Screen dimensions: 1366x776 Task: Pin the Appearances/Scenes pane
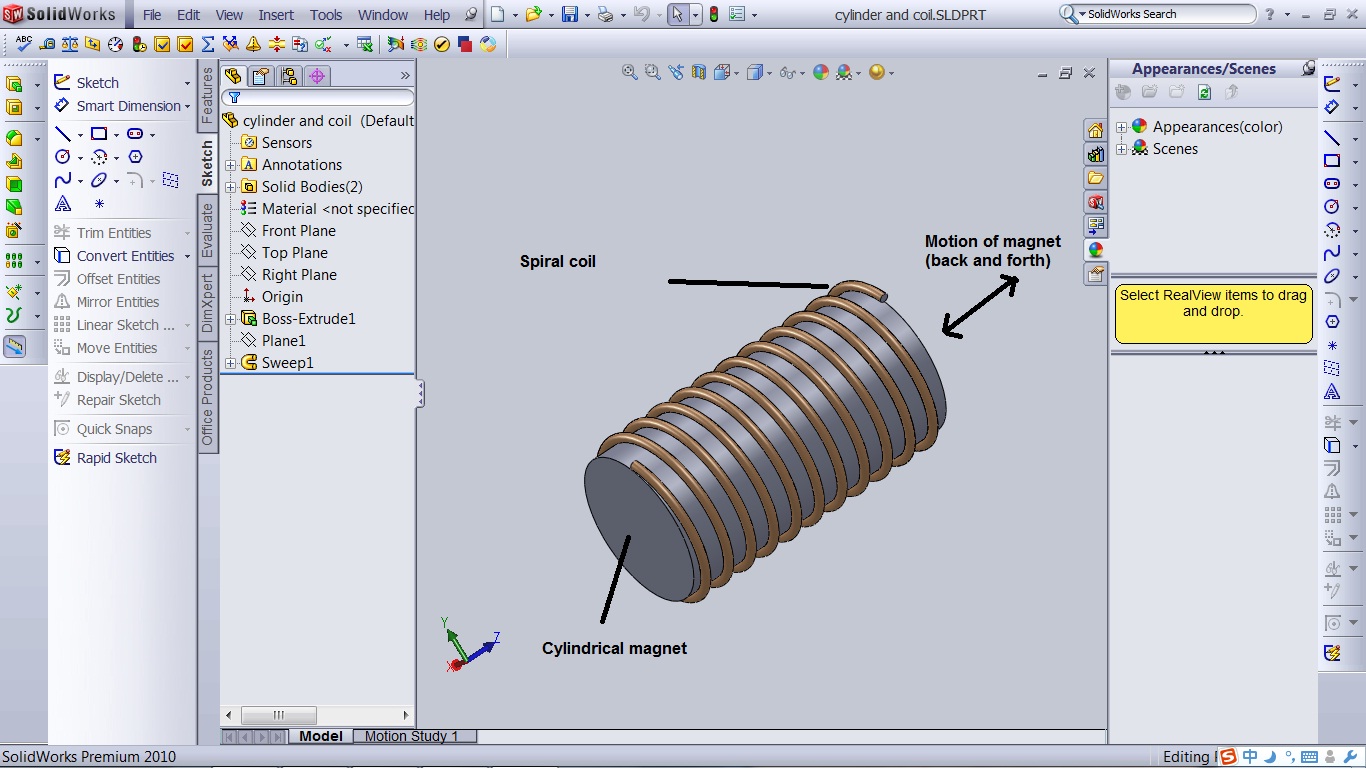point(1308,68)
